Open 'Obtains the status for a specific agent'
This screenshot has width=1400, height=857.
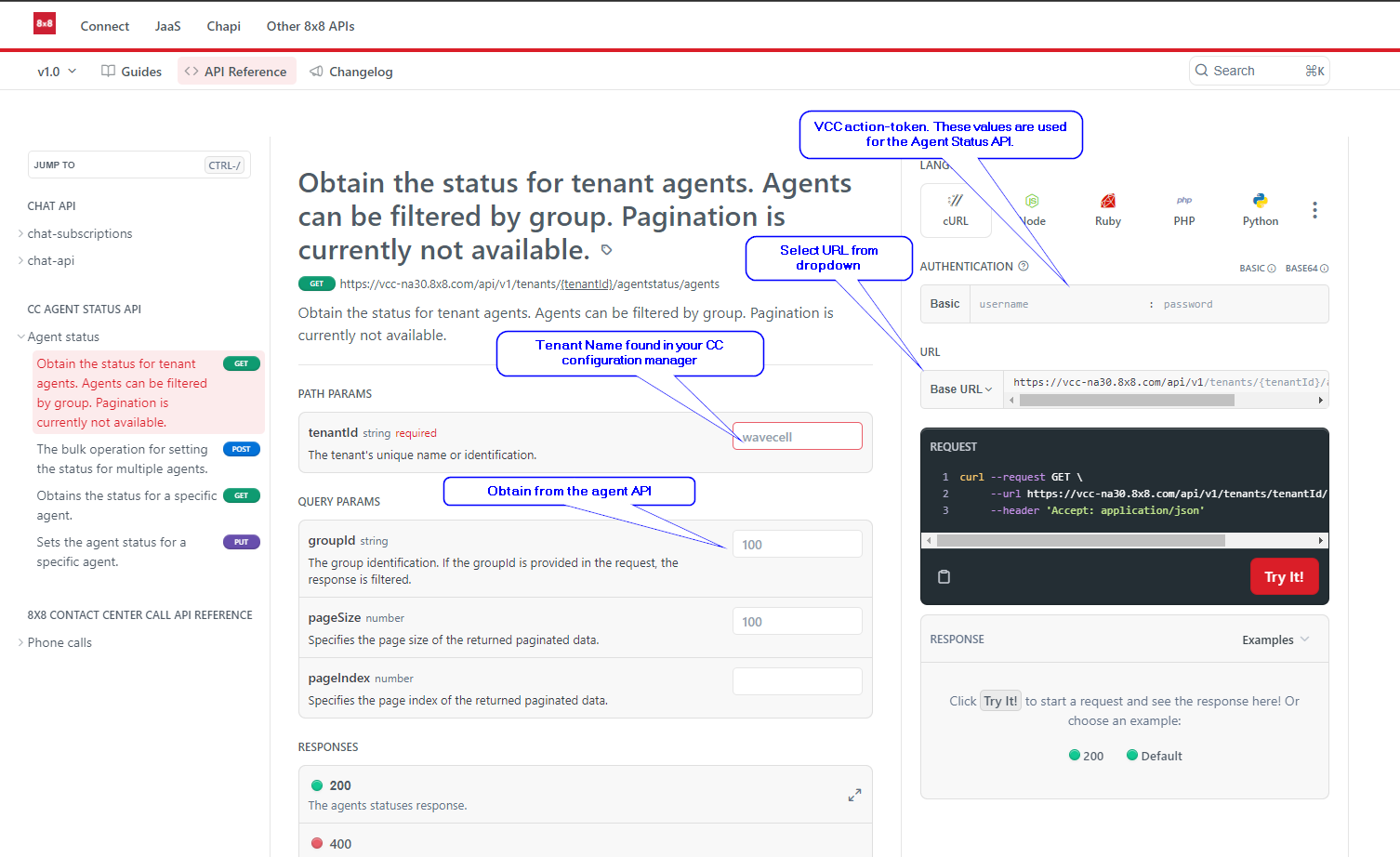148,506
